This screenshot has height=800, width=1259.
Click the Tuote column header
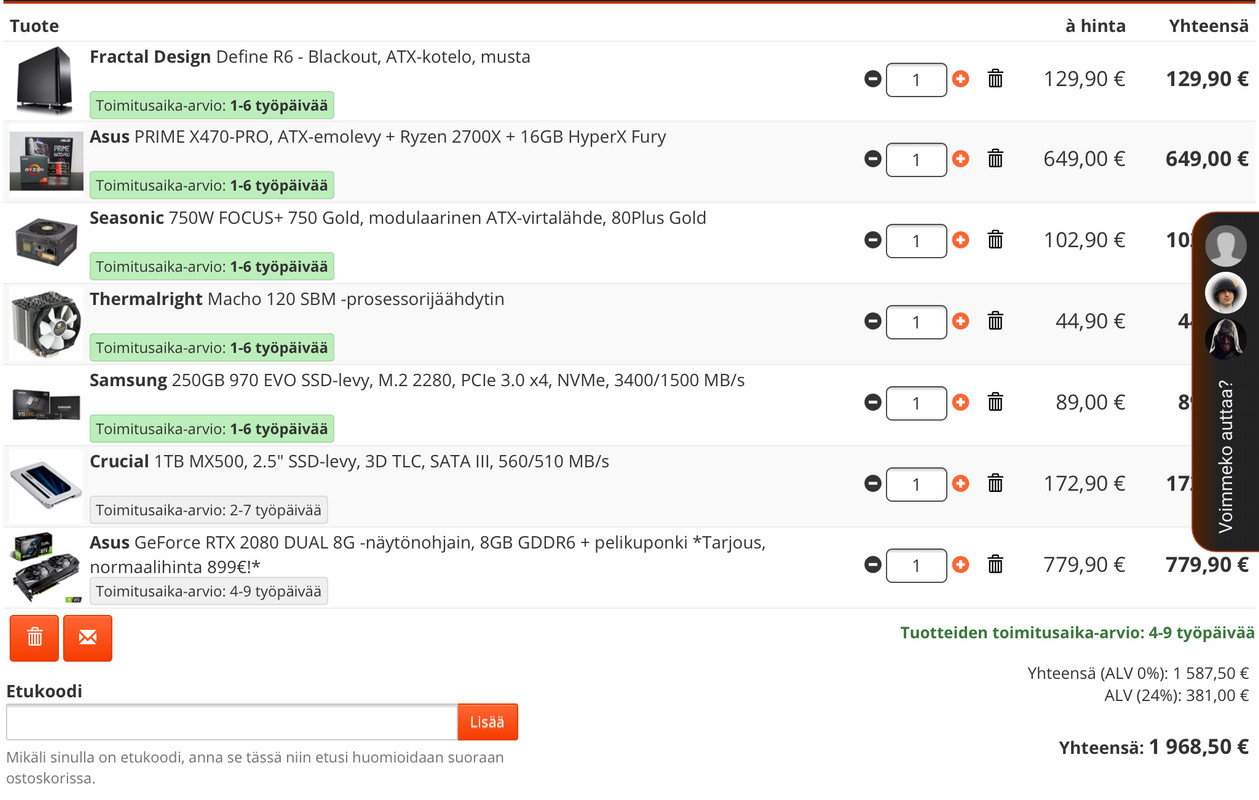[x=34, y=26]
